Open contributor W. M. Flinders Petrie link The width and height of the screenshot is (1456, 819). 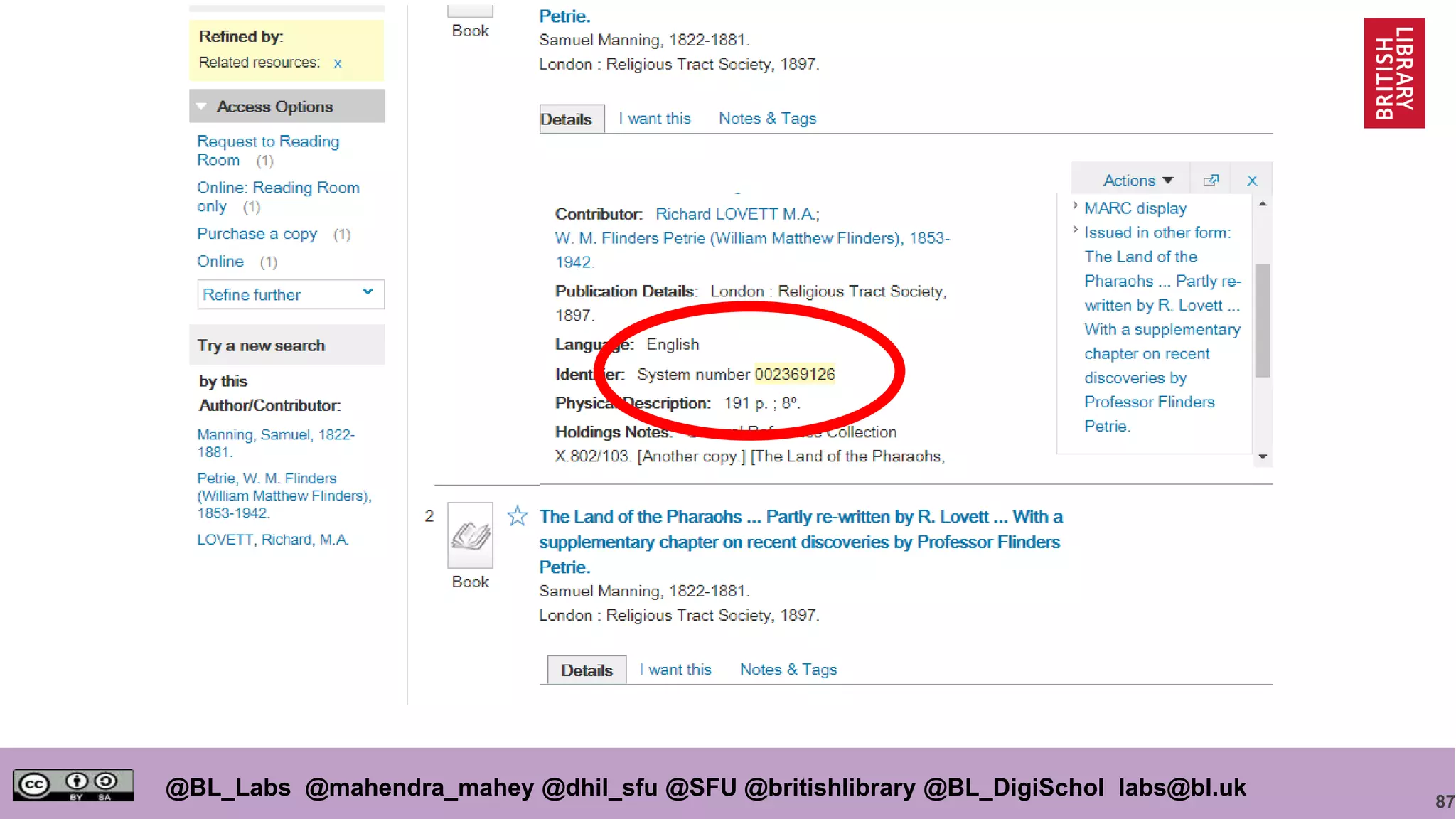click(x=752, y=250)
